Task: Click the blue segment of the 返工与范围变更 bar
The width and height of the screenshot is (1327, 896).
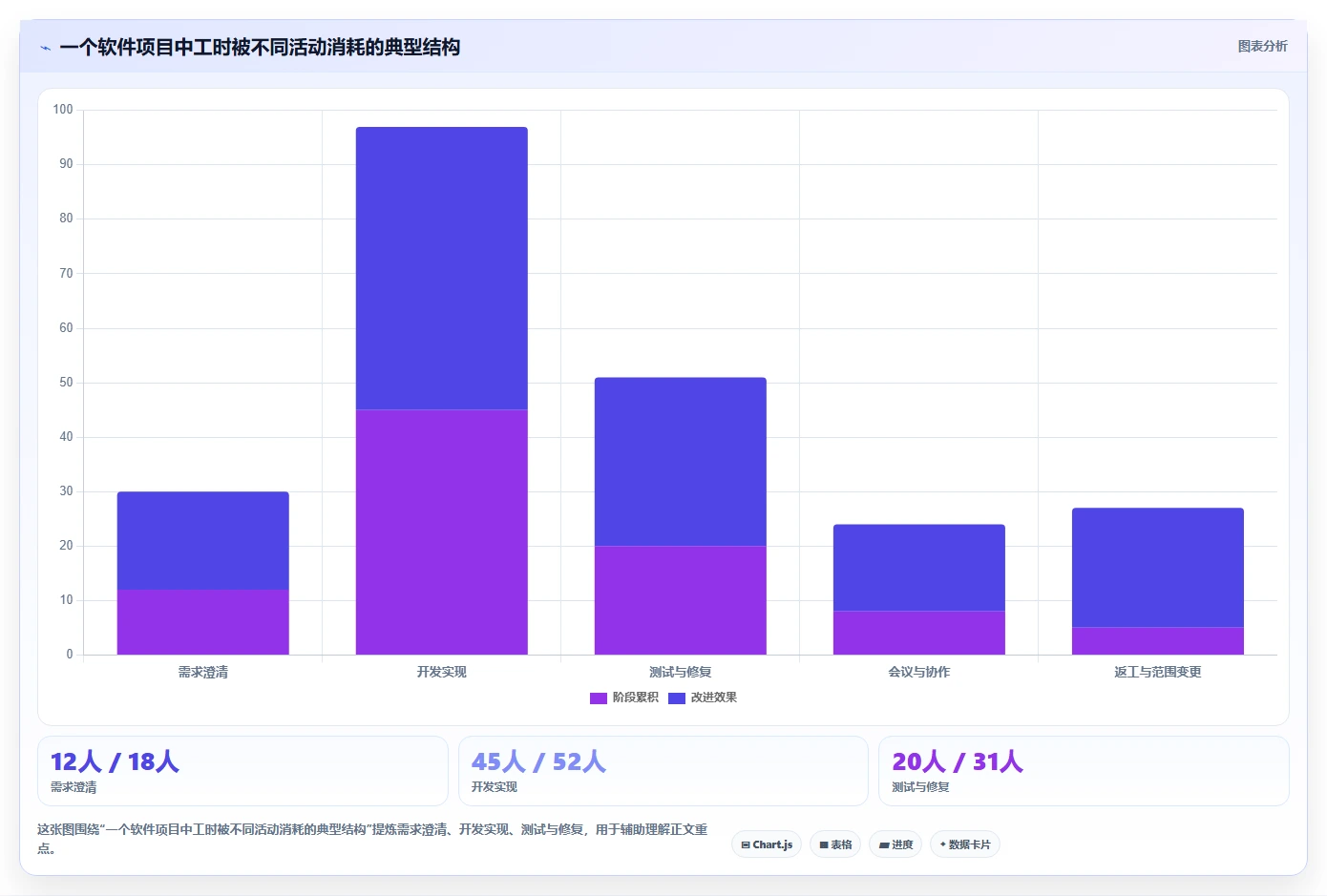Action: click(1158, 568)
